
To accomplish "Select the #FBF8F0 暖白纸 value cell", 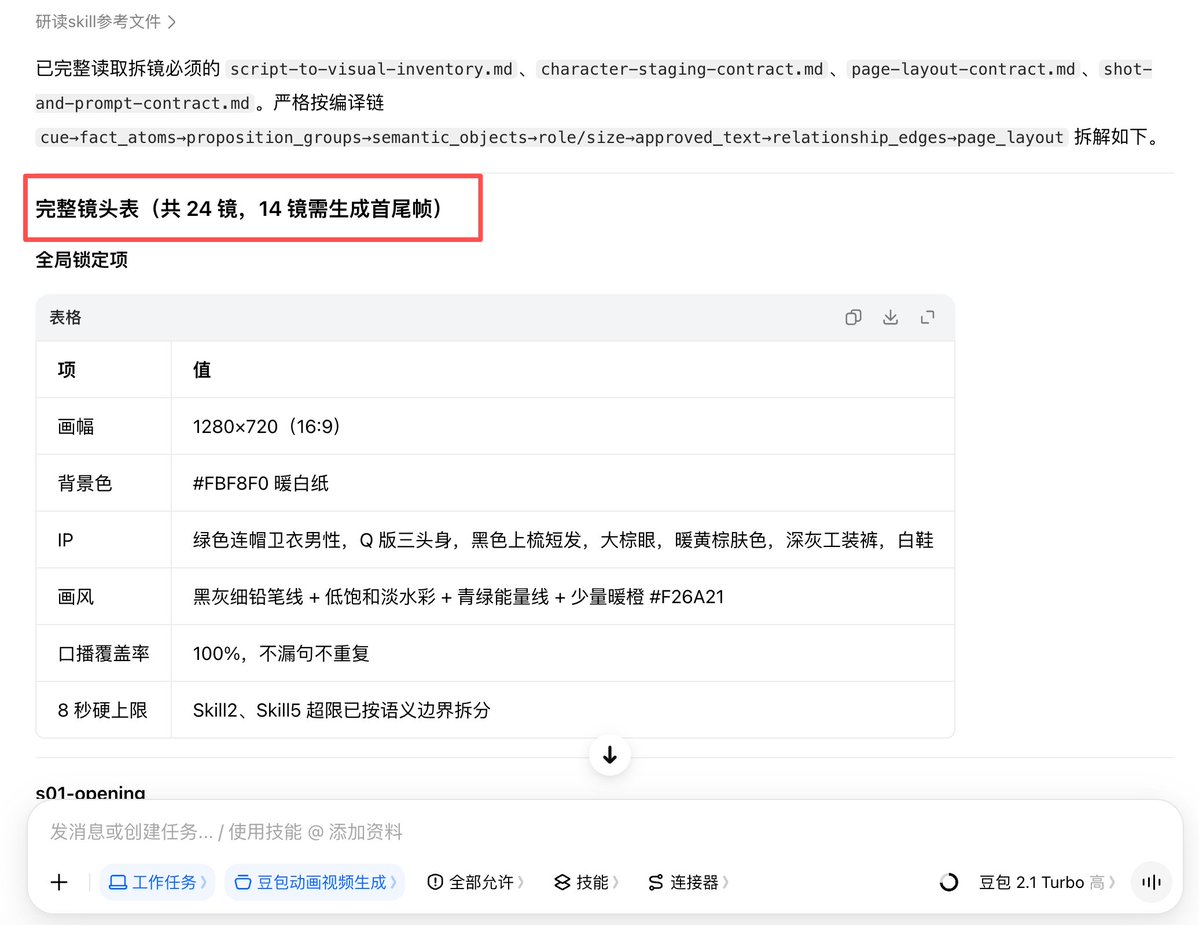I will coord(563,483).
